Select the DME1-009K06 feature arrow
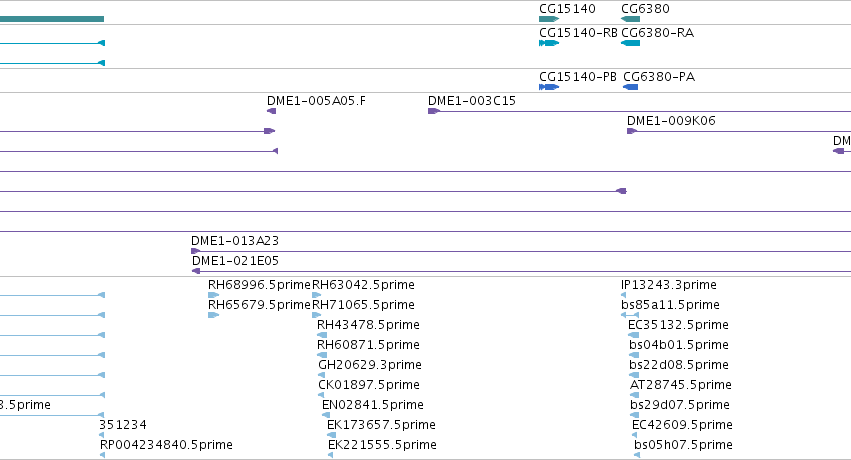The height and width of the screenshot is (460, 851). coord(632,131)
